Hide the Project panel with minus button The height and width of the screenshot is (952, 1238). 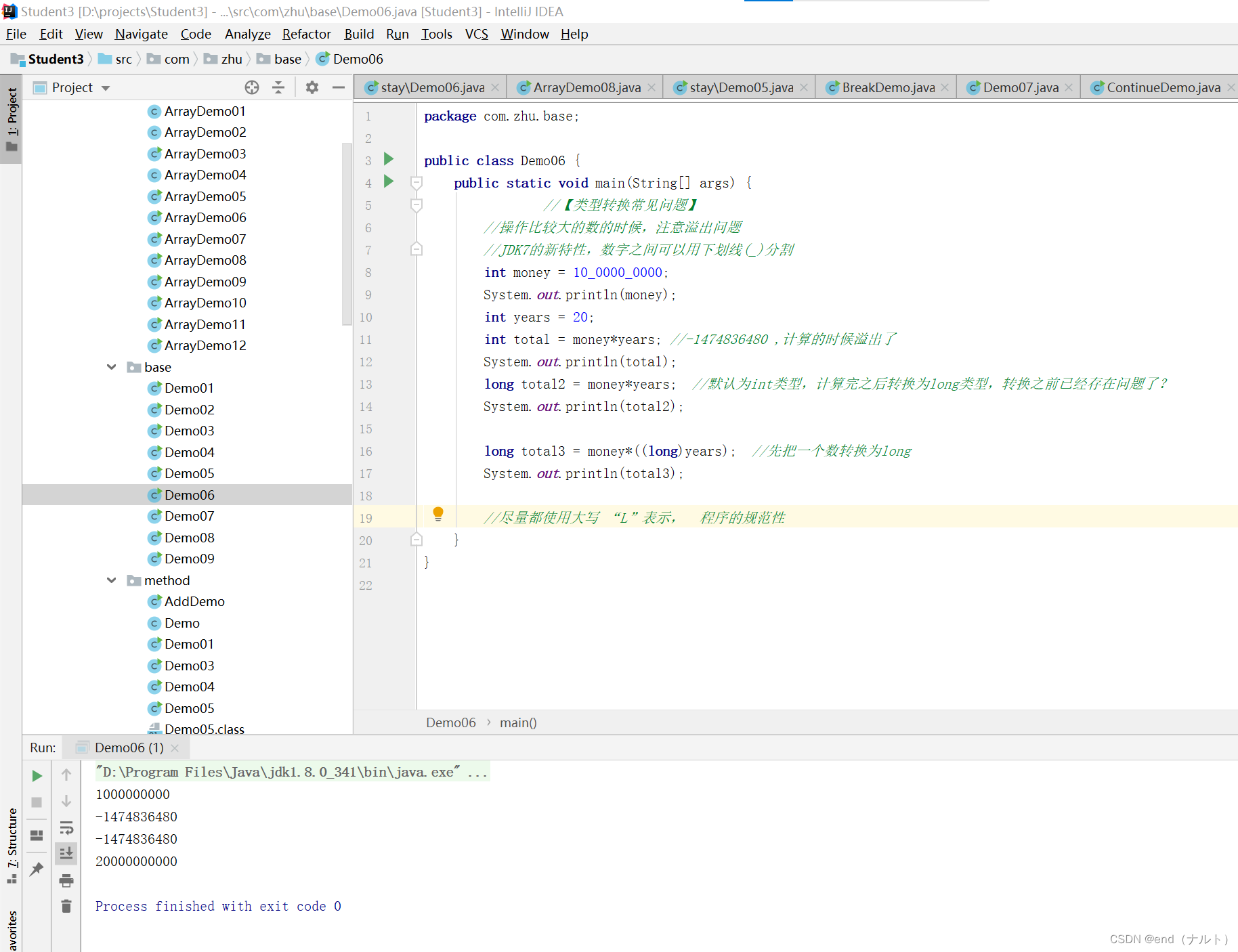pos(339,87)
